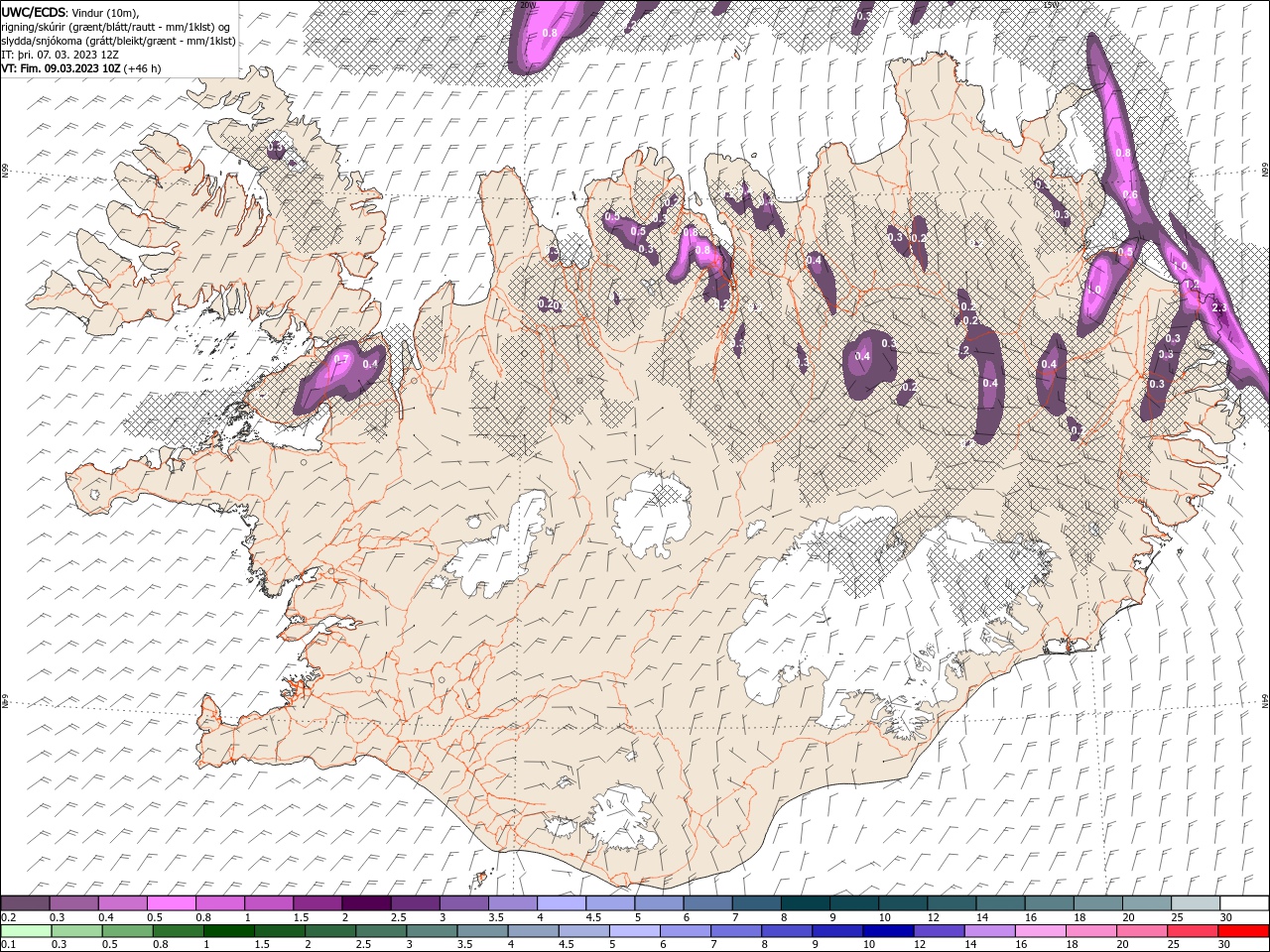Select the darkest purple 2 snow swatch
This screenshot has height=952, width=1270.
click(365, 903)
